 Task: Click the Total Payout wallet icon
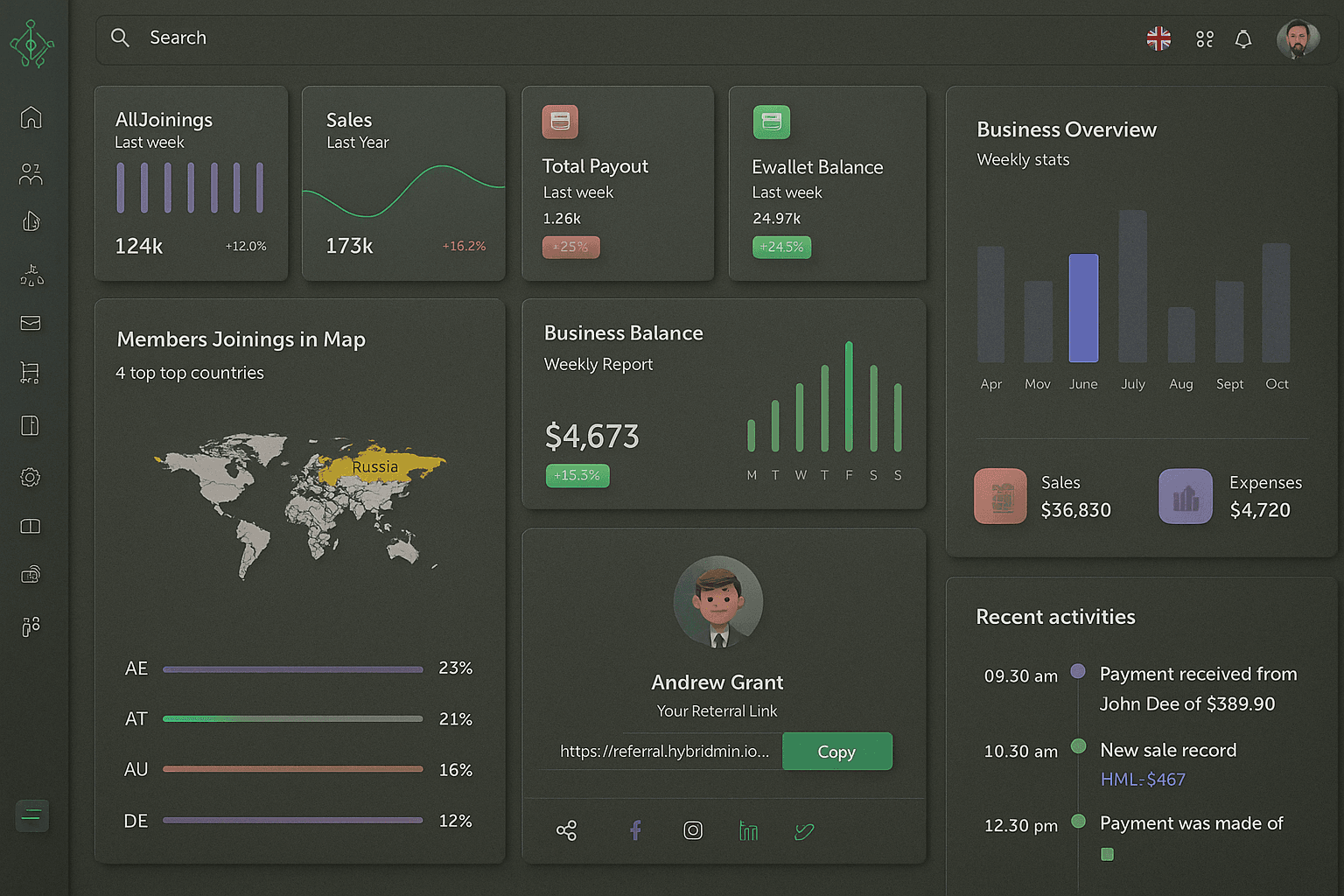pos(560,122)
